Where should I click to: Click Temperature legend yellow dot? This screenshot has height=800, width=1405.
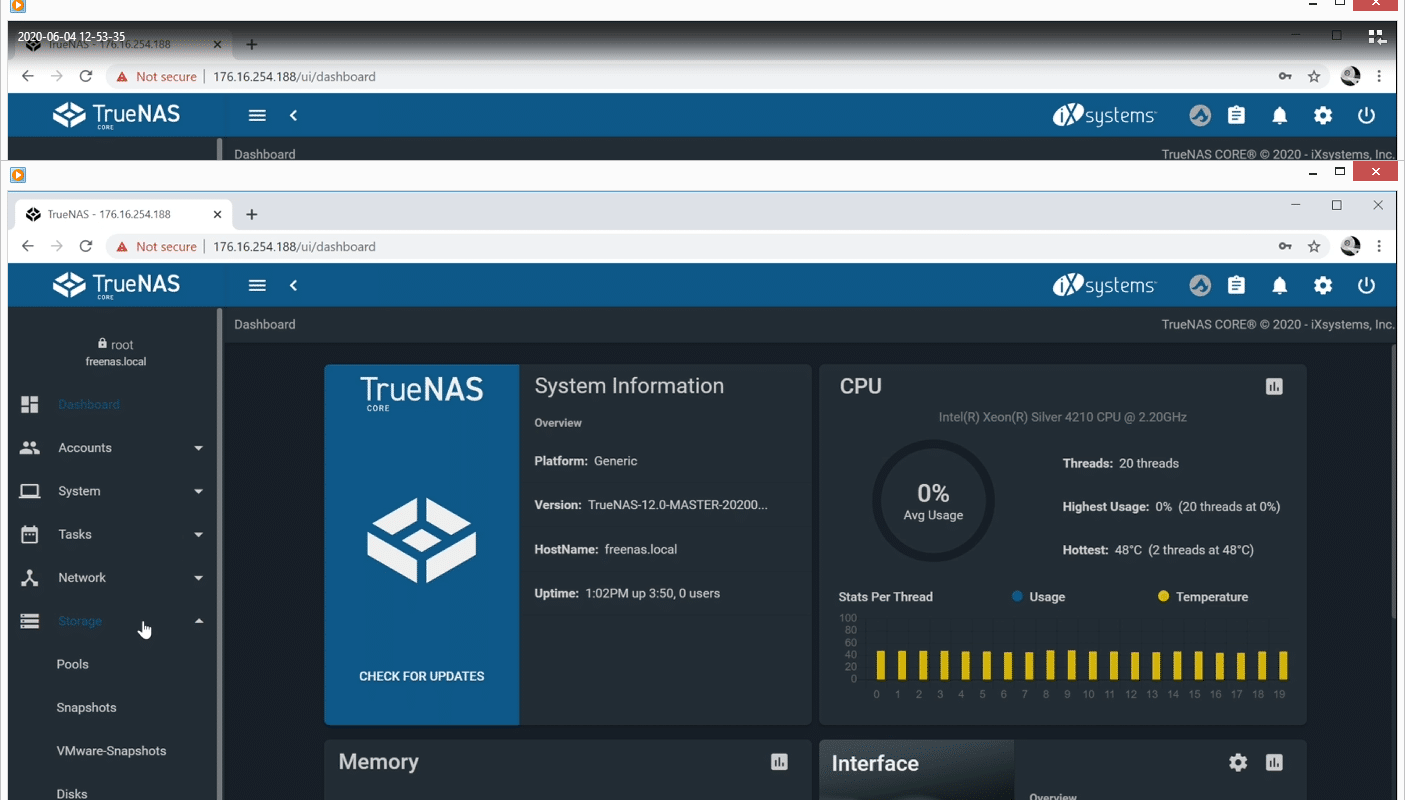coord(1163,596)
